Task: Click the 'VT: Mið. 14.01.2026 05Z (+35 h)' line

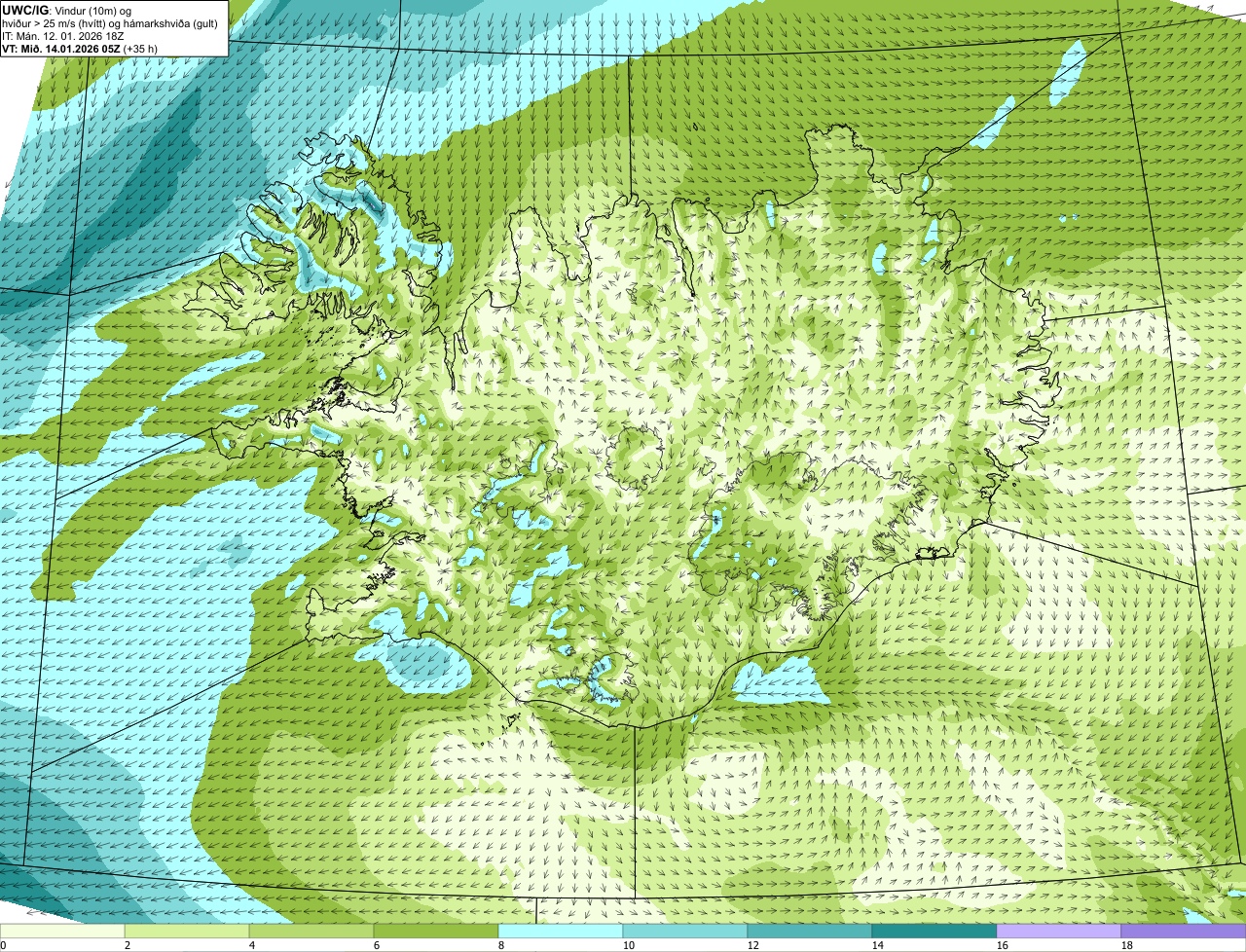Action: 80,48
